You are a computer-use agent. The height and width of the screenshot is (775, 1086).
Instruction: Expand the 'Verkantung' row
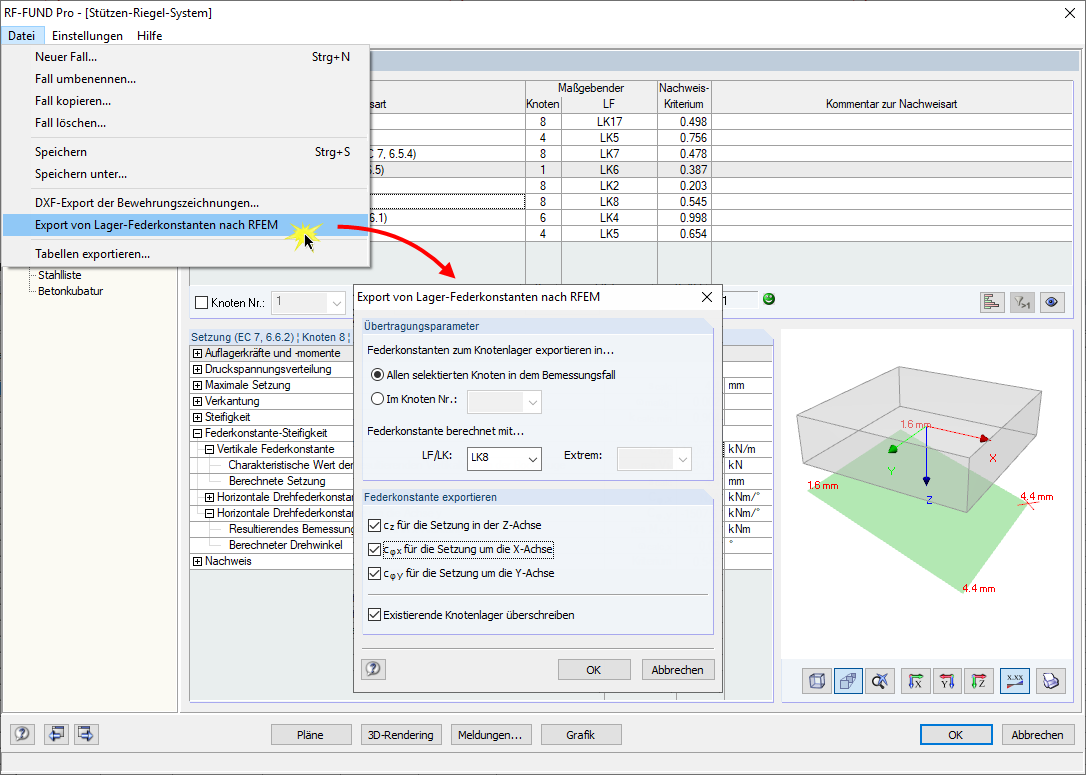tap(197, 401)
